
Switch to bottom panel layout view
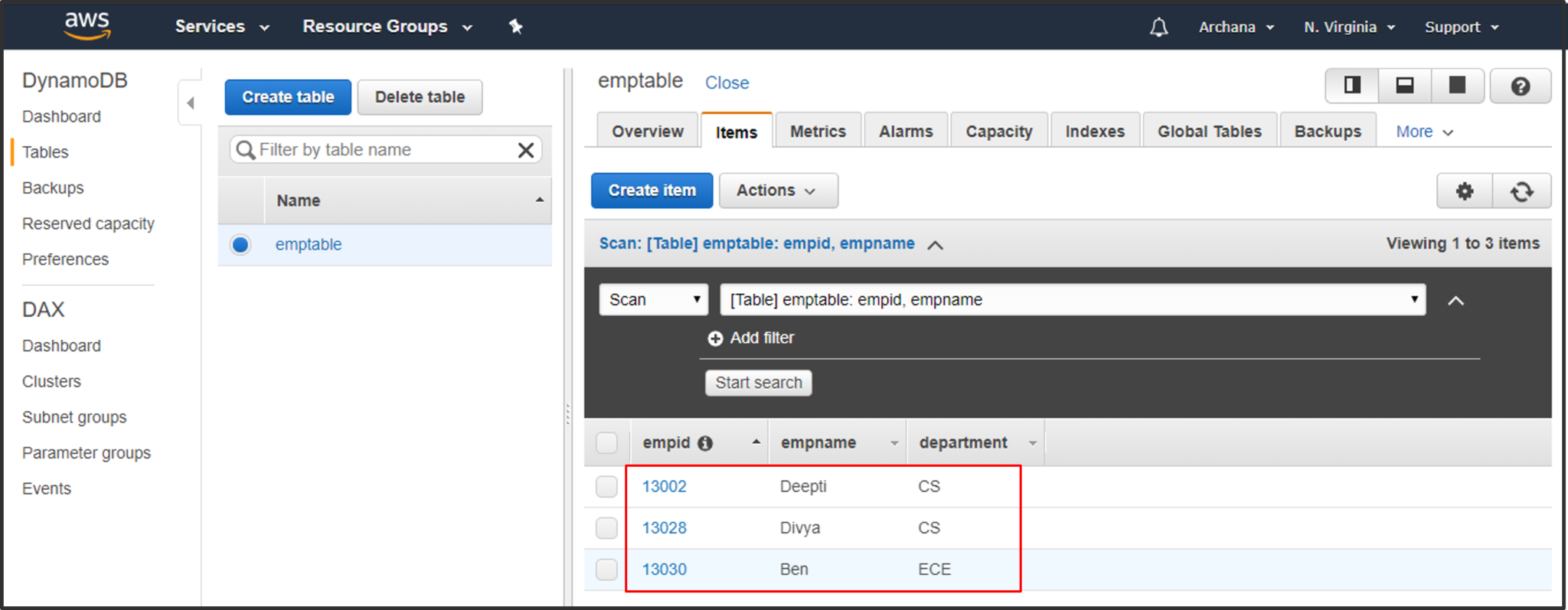(1405, 85)
